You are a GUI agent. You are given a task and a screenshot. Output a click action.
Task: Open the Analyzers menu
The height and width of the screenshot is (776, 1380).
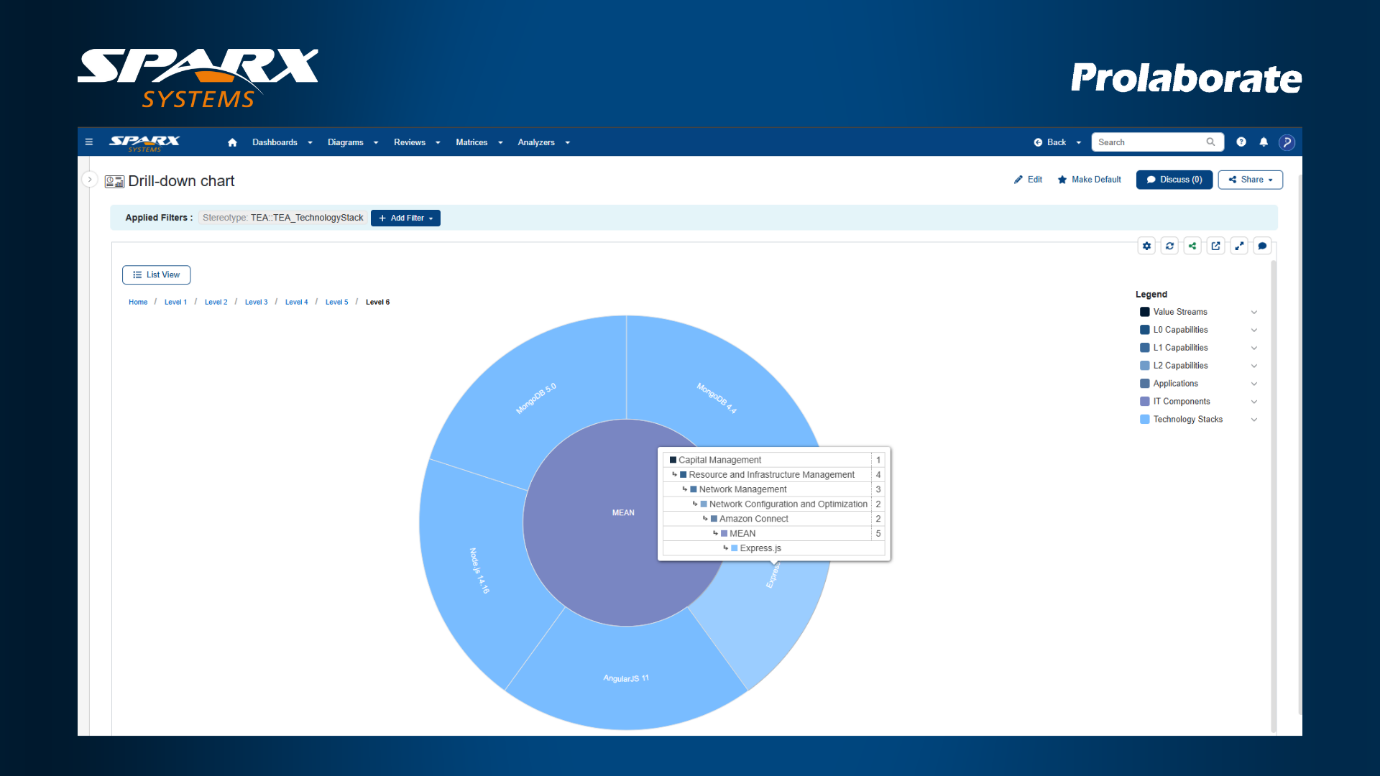coord(543,142)
